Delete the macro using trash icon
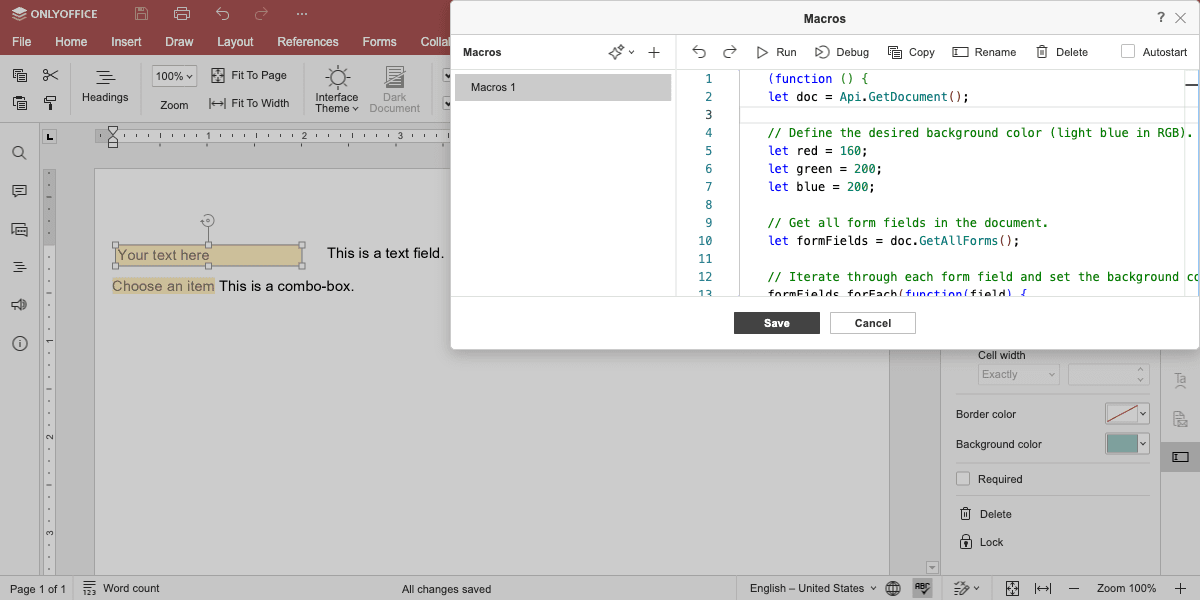Image resolution: width=1200 pixels, height=600 pixels. pyautogui.click(x=1042, y=52)
